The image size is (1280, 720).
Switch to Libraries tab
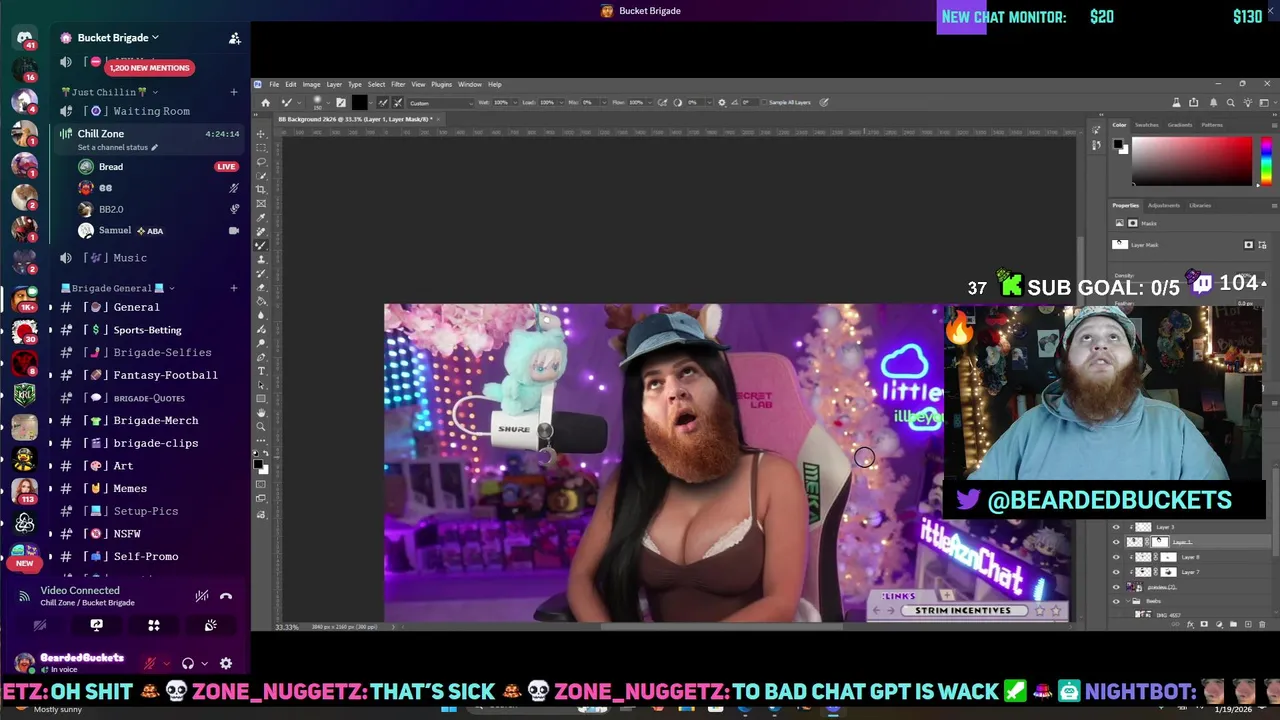1200,205
